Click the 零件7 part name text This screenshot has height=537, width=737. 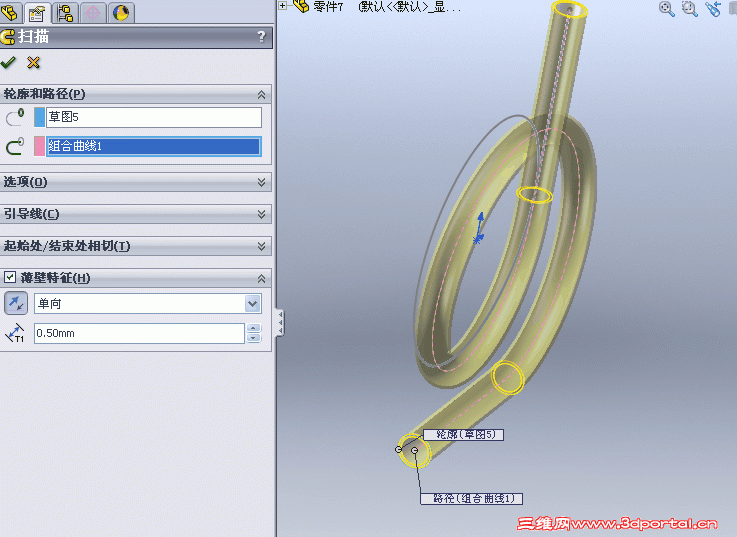pos(328,7)
